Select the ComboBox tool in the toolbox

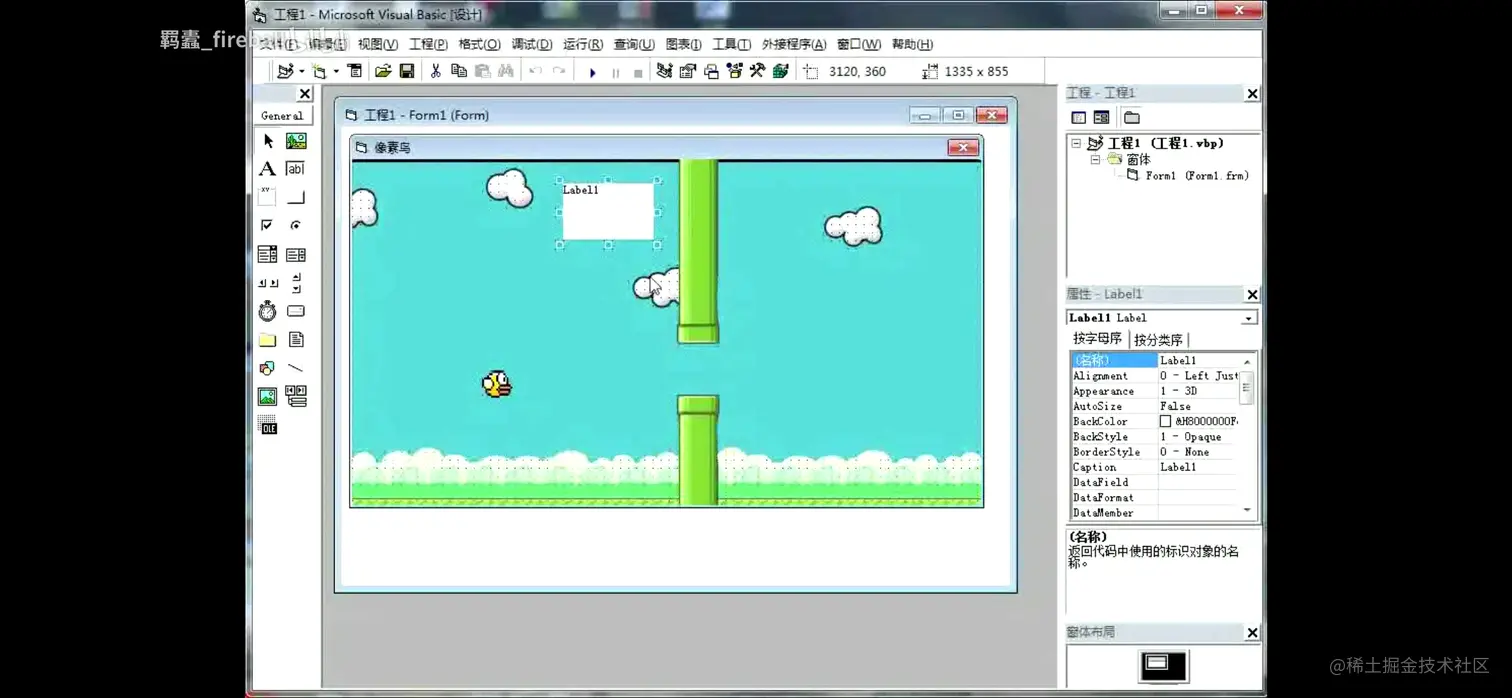tap(268, 254)
